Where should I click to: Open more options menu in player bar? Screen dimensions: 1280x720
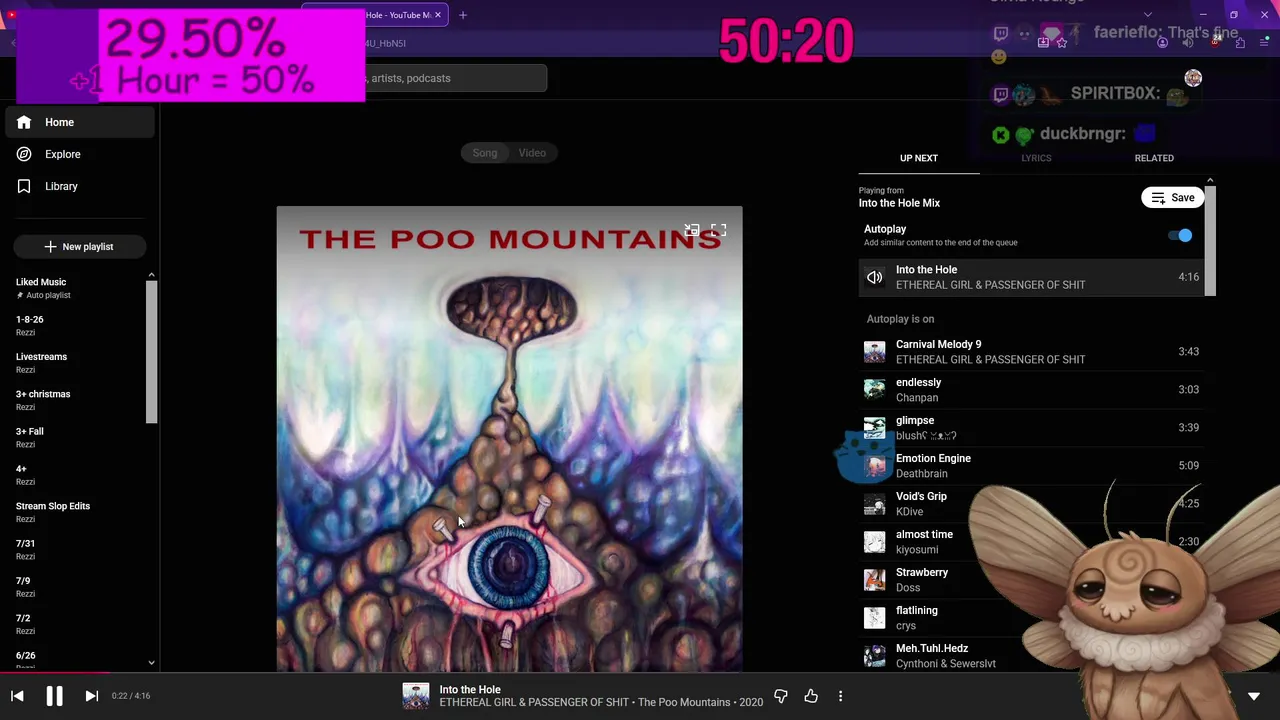[840, 696]
